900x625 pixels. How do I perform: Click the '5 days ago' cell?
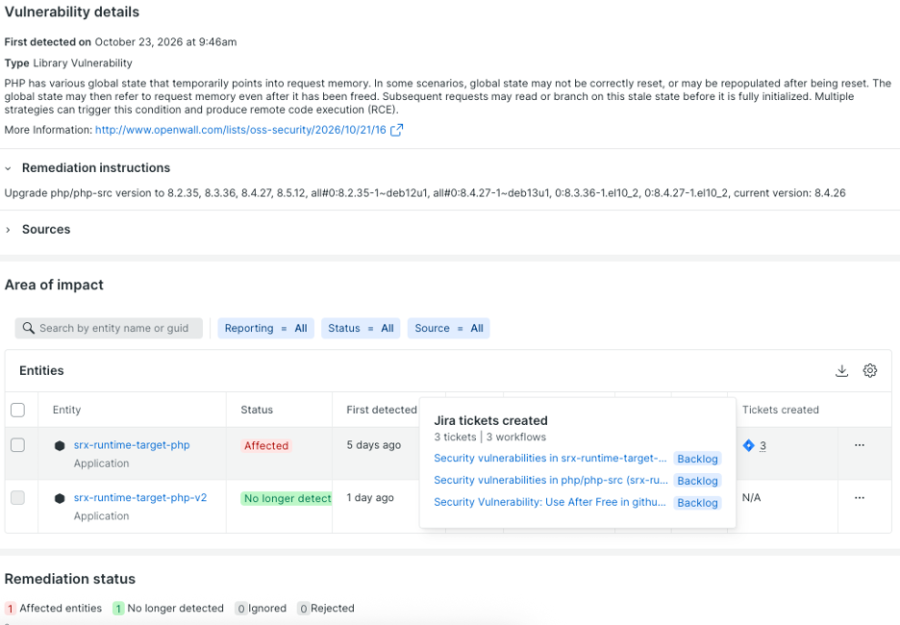pos(374,445)
